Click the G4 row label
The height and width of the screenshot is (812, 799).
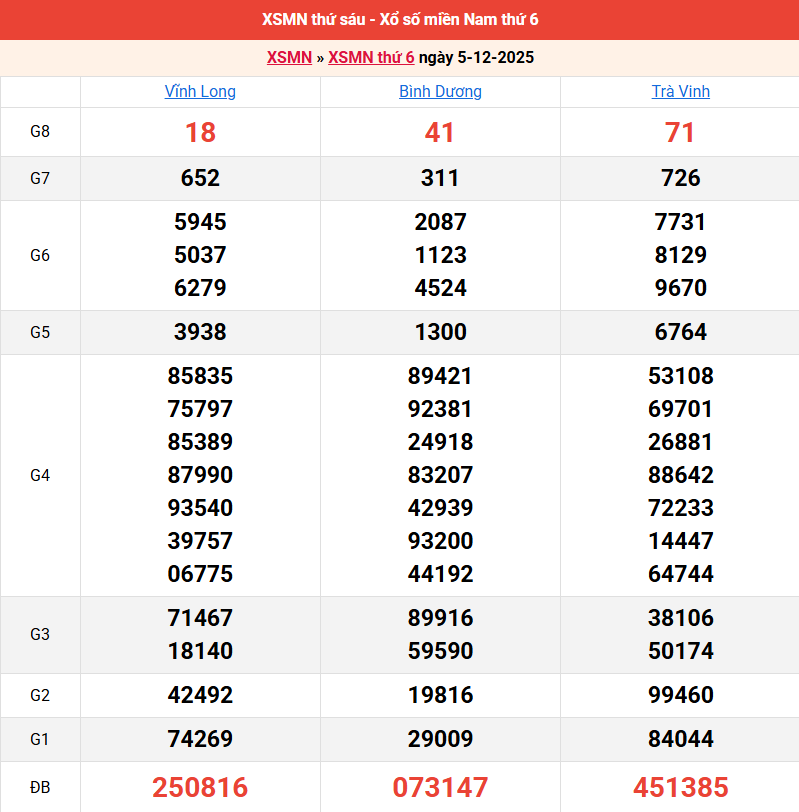40,475
